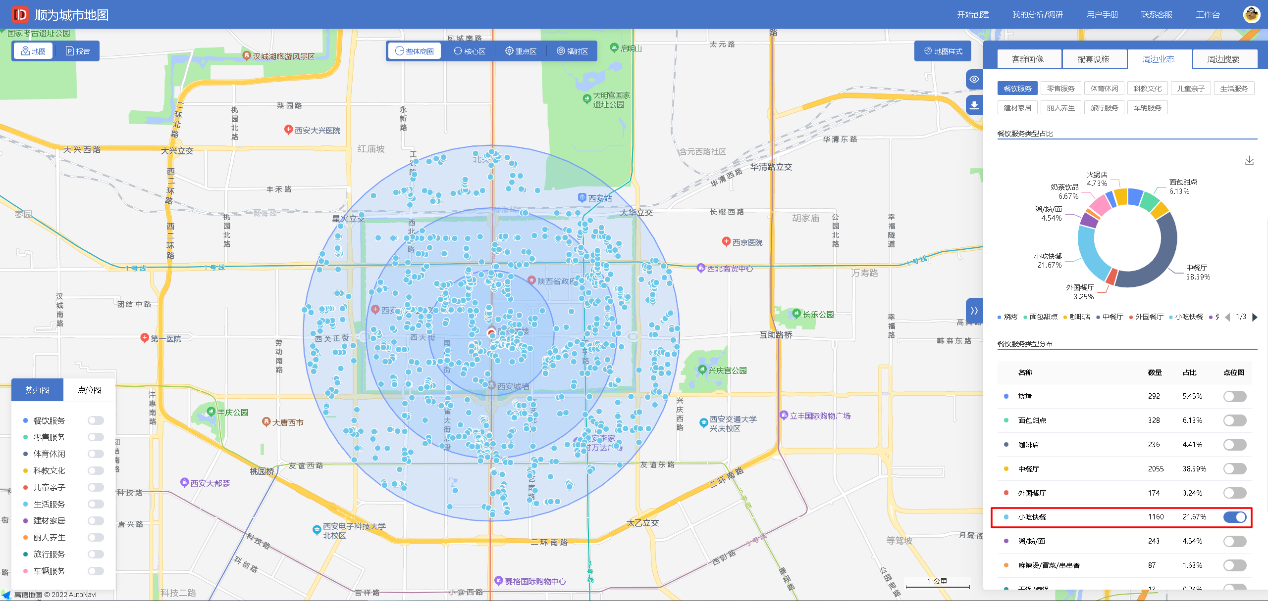Enable 面包甜点 point map toggle
Image resolution: width=1268 pixels, height=601 pixels.
pyautogui.click(x=1235, y=420)
